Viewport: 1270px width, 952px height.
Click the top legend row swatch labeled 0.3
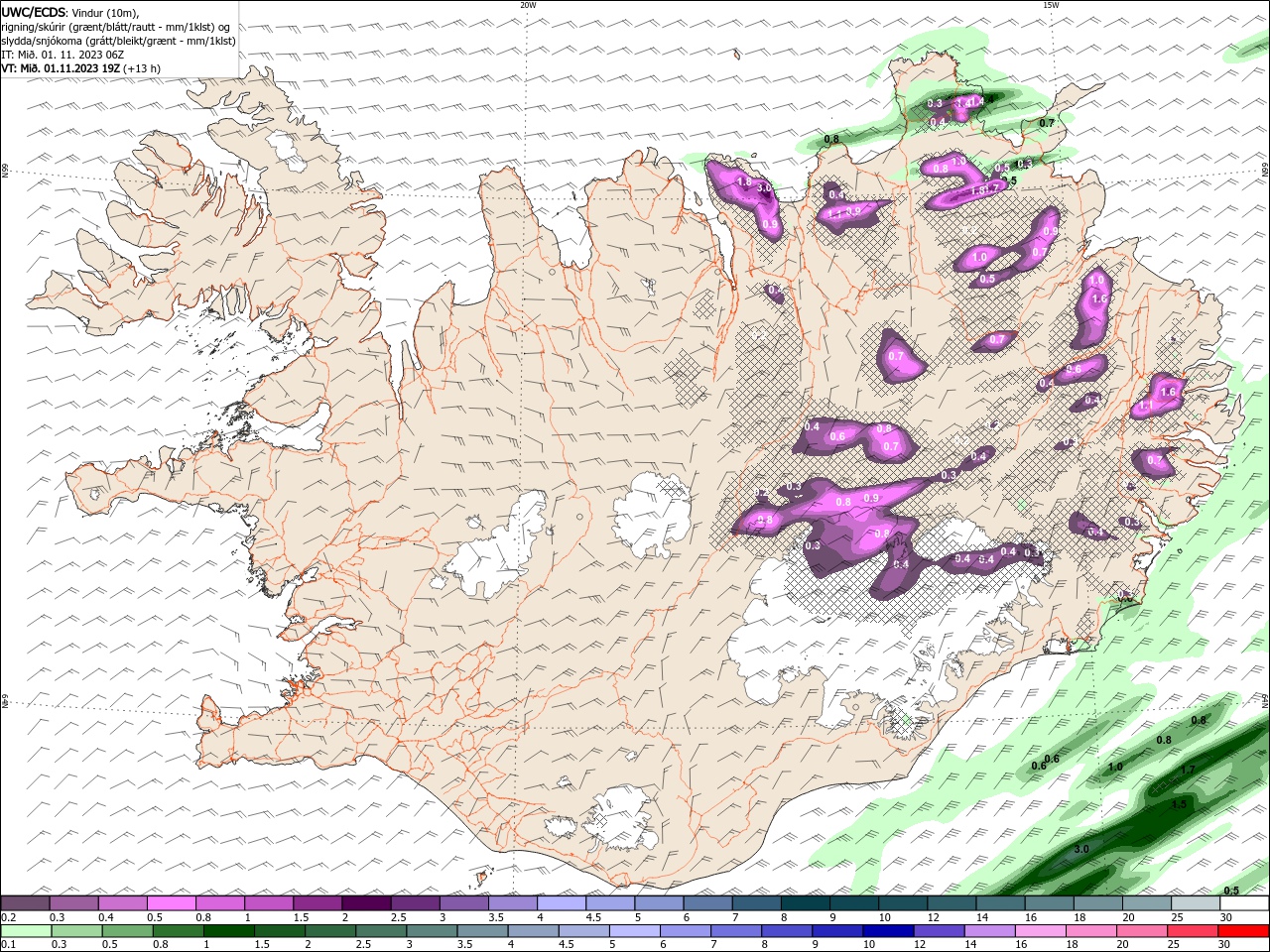click(73, 903)
